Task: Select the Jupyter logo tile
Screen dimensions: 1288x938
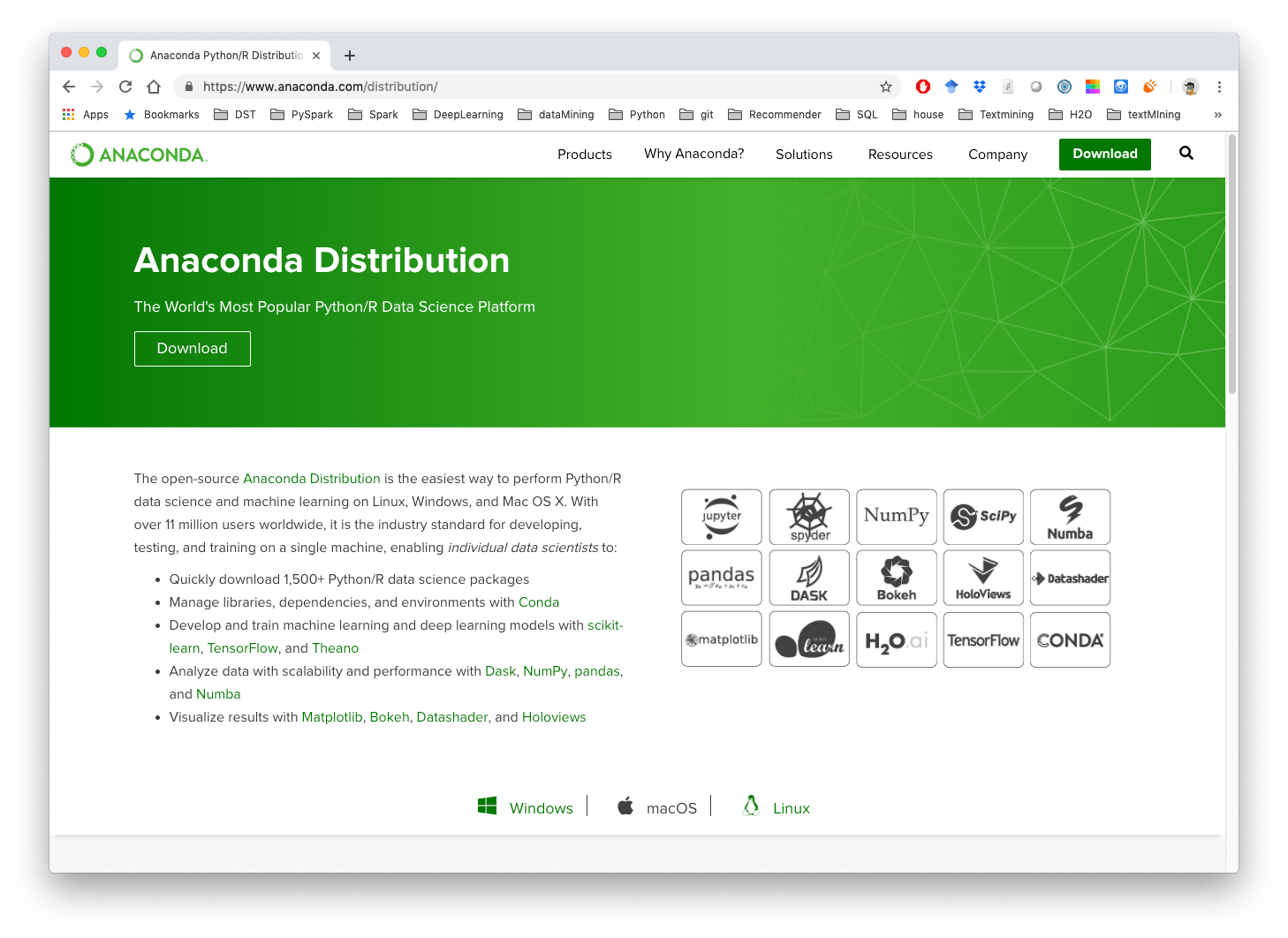Action: point(721,517)
